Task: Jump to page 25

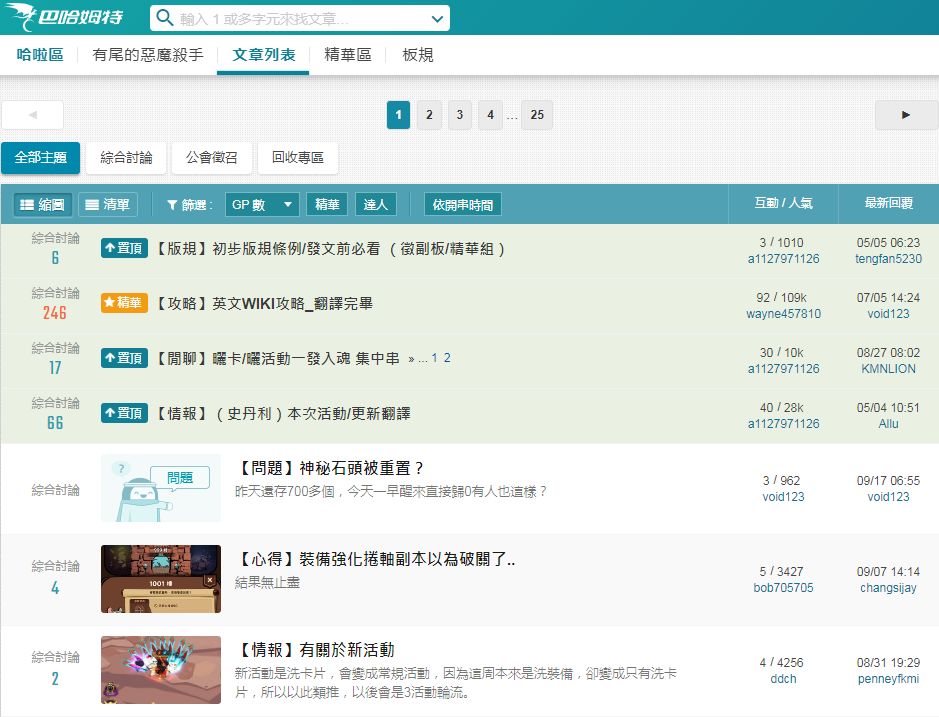Action: point(537,115)
